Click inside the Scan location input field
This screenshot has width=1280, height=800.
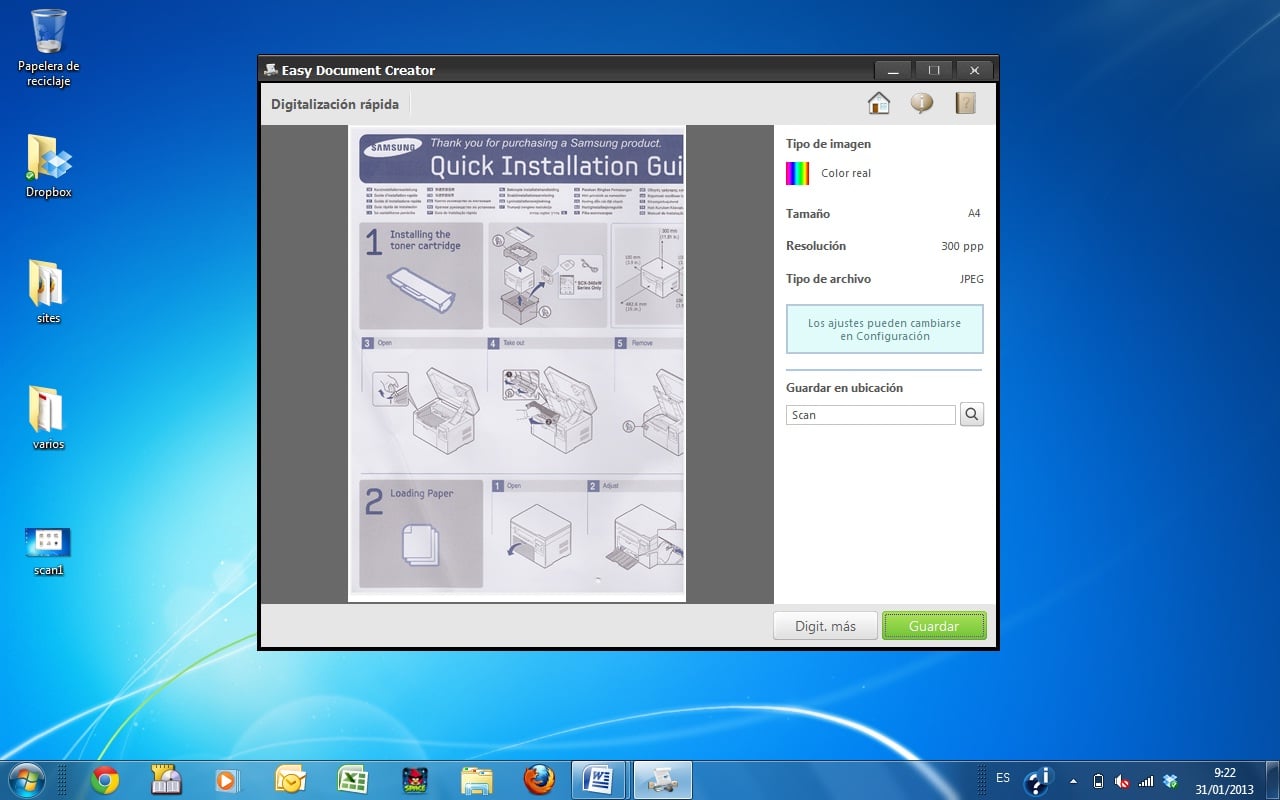pyautogui.click(x=869, y=413)
